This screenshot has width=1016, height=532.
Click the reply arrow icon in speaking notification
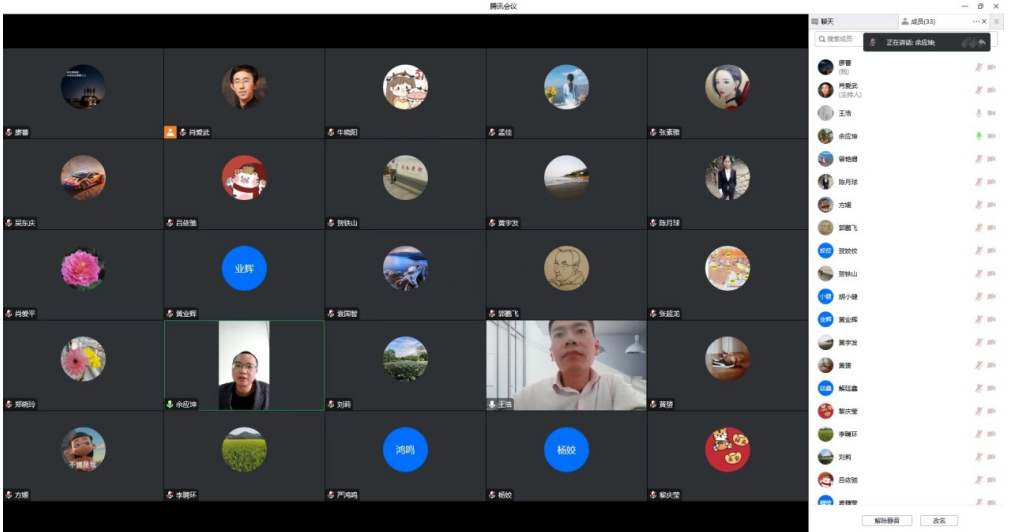tap(982, 42)
